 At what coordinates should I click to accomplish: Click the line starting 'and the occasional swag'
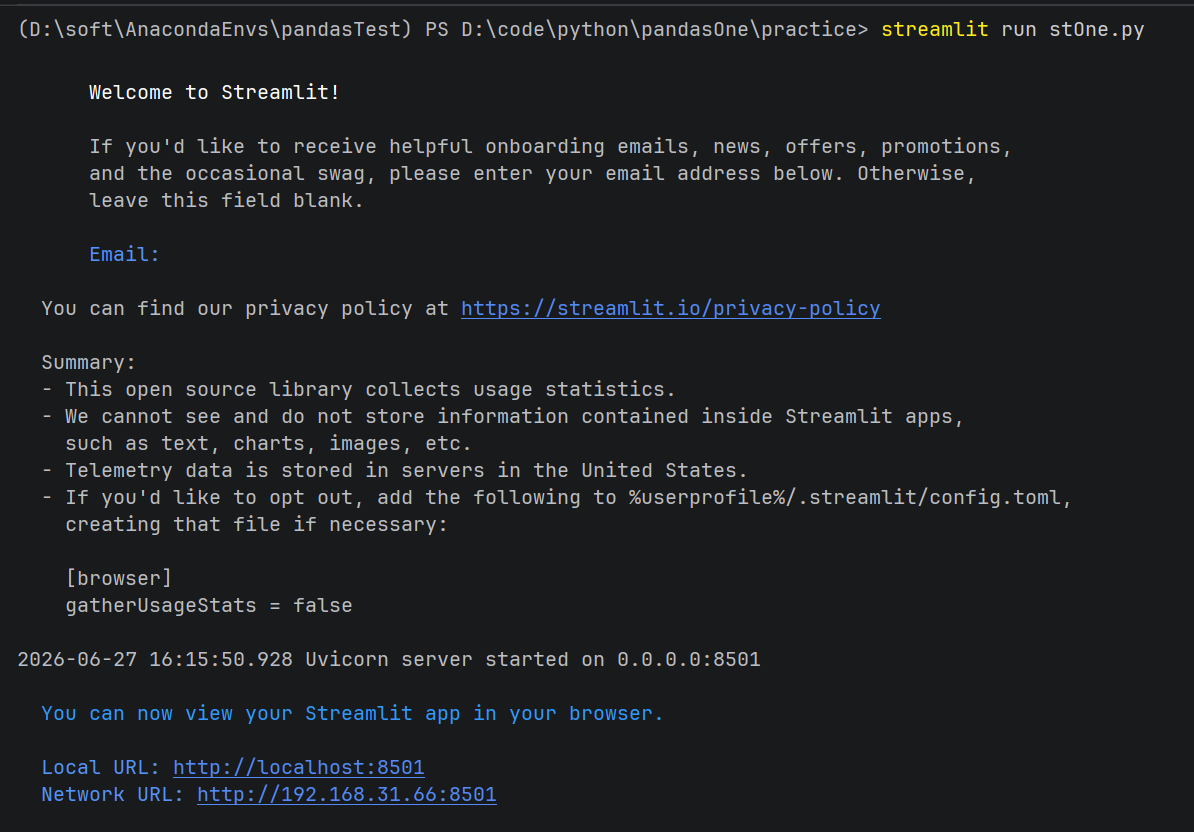532,174
